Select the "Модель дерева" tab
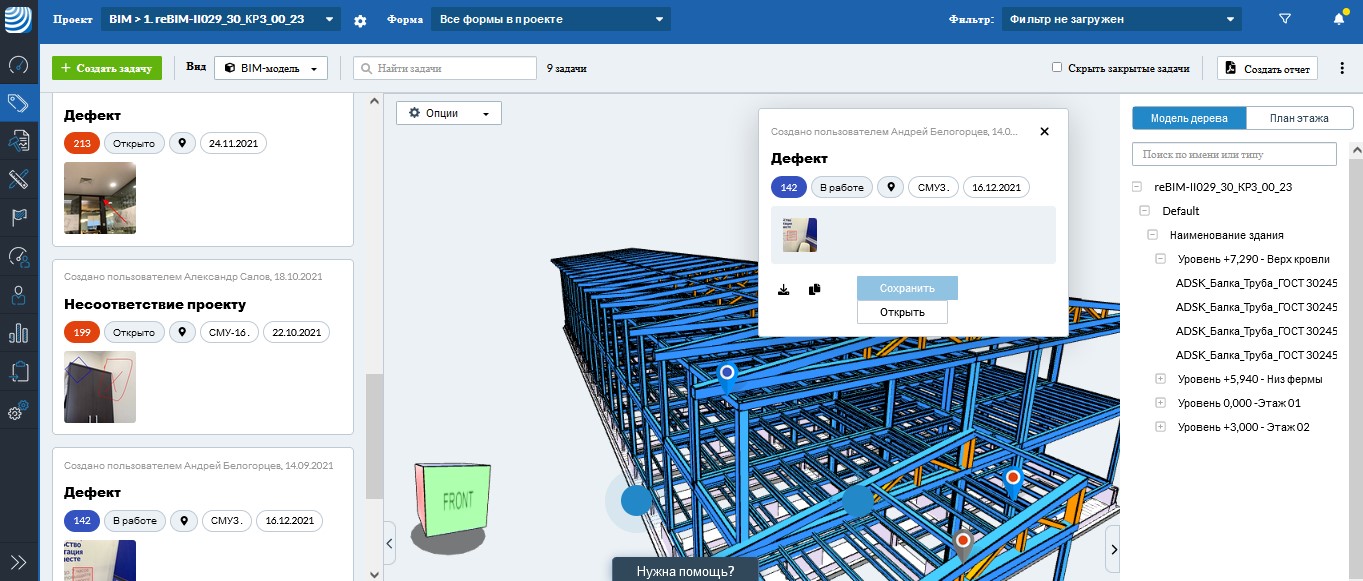The width and height of the screenshot is (1363, 581). pos(1189,118)
